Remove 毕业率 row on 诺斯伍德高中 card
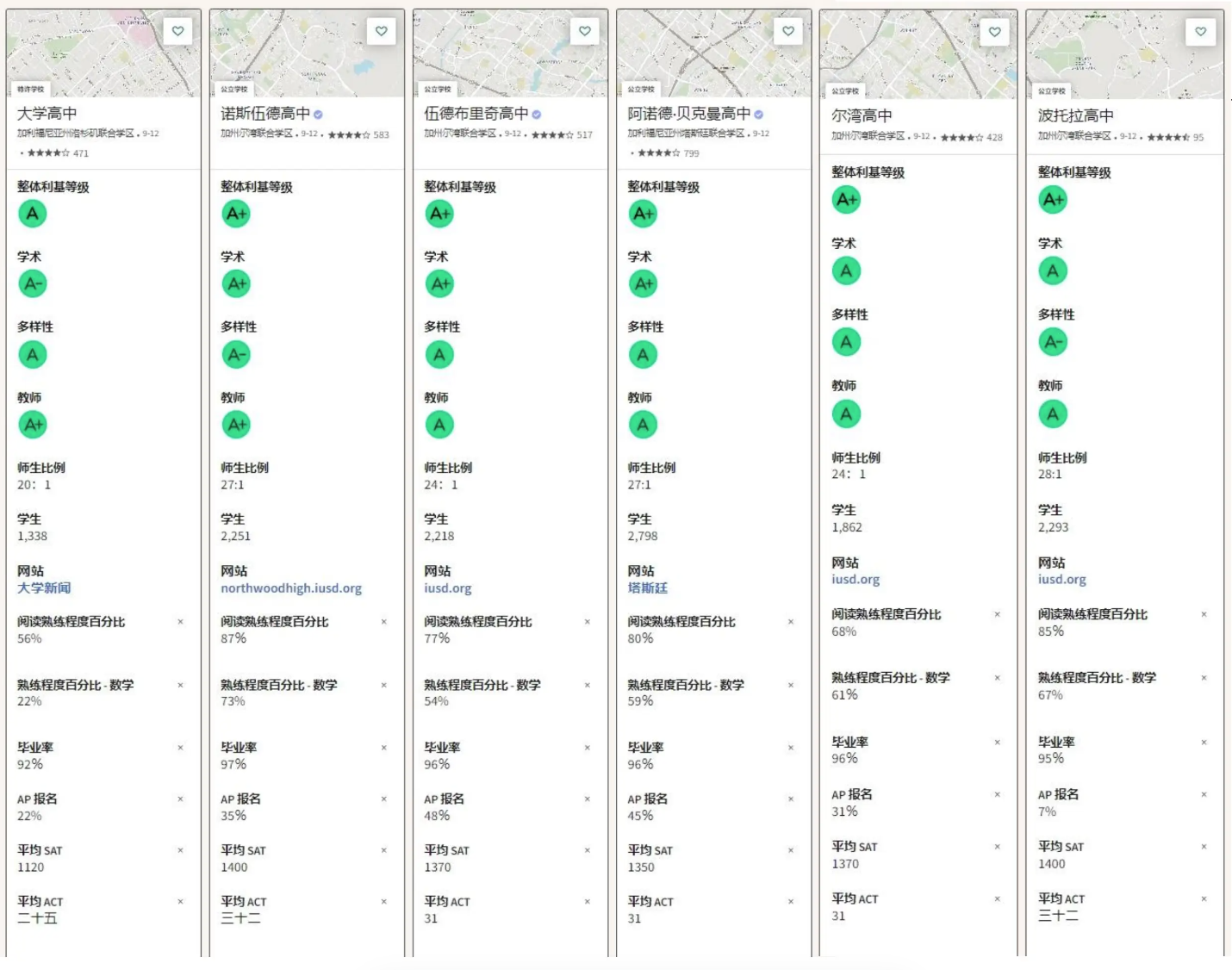This screenshot has width=1232, height=970. click(x=383, y=748)
